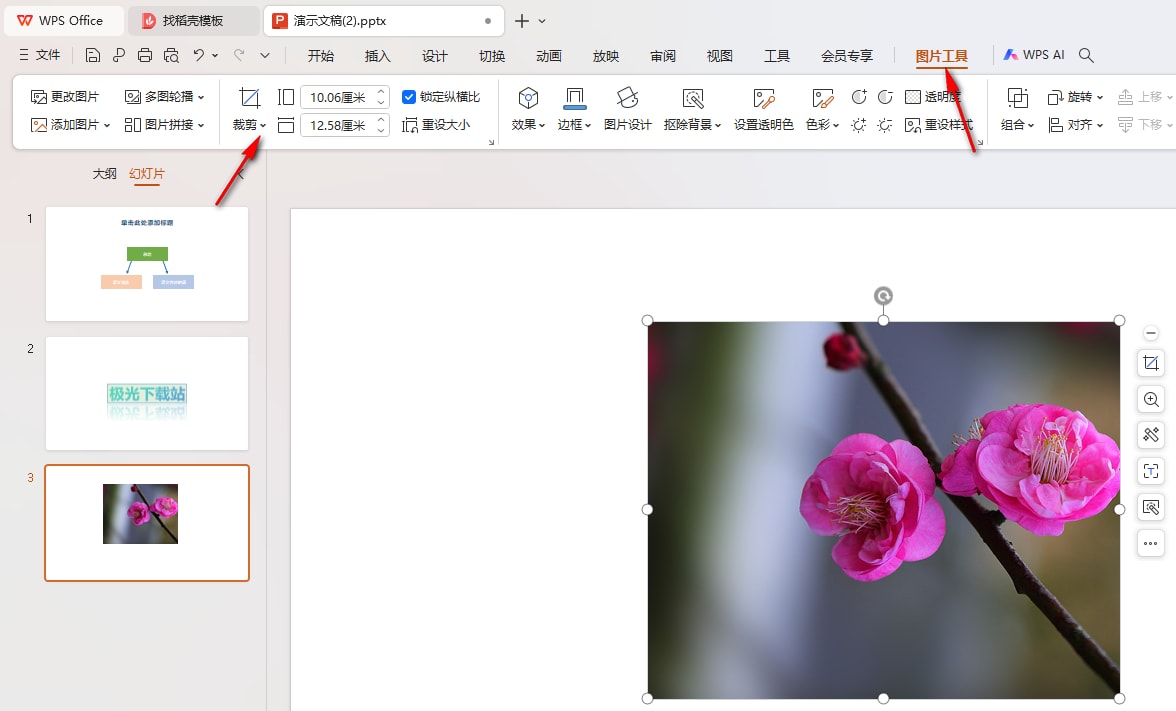Switch to the 插入 tab
1176x711 pixels.
[x=377, y=56]
